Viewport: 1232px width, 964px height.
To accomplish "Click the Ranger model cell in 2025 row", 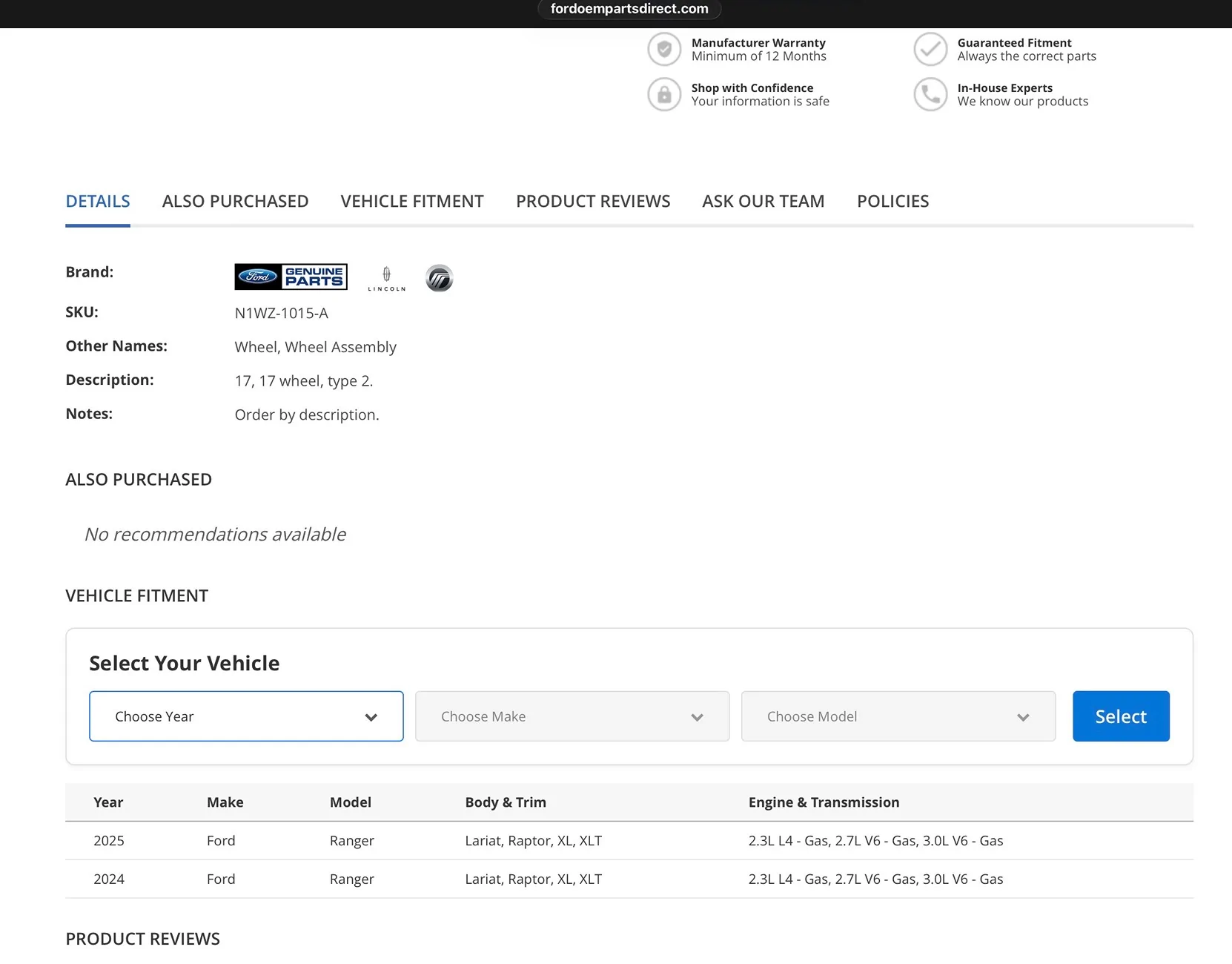I will (352, 840).
